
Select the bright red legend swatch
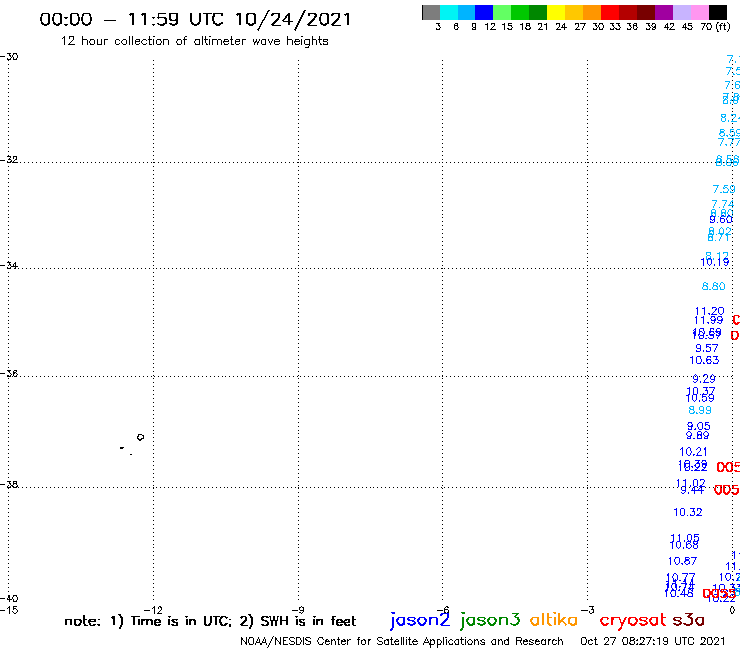click(610, 12)
